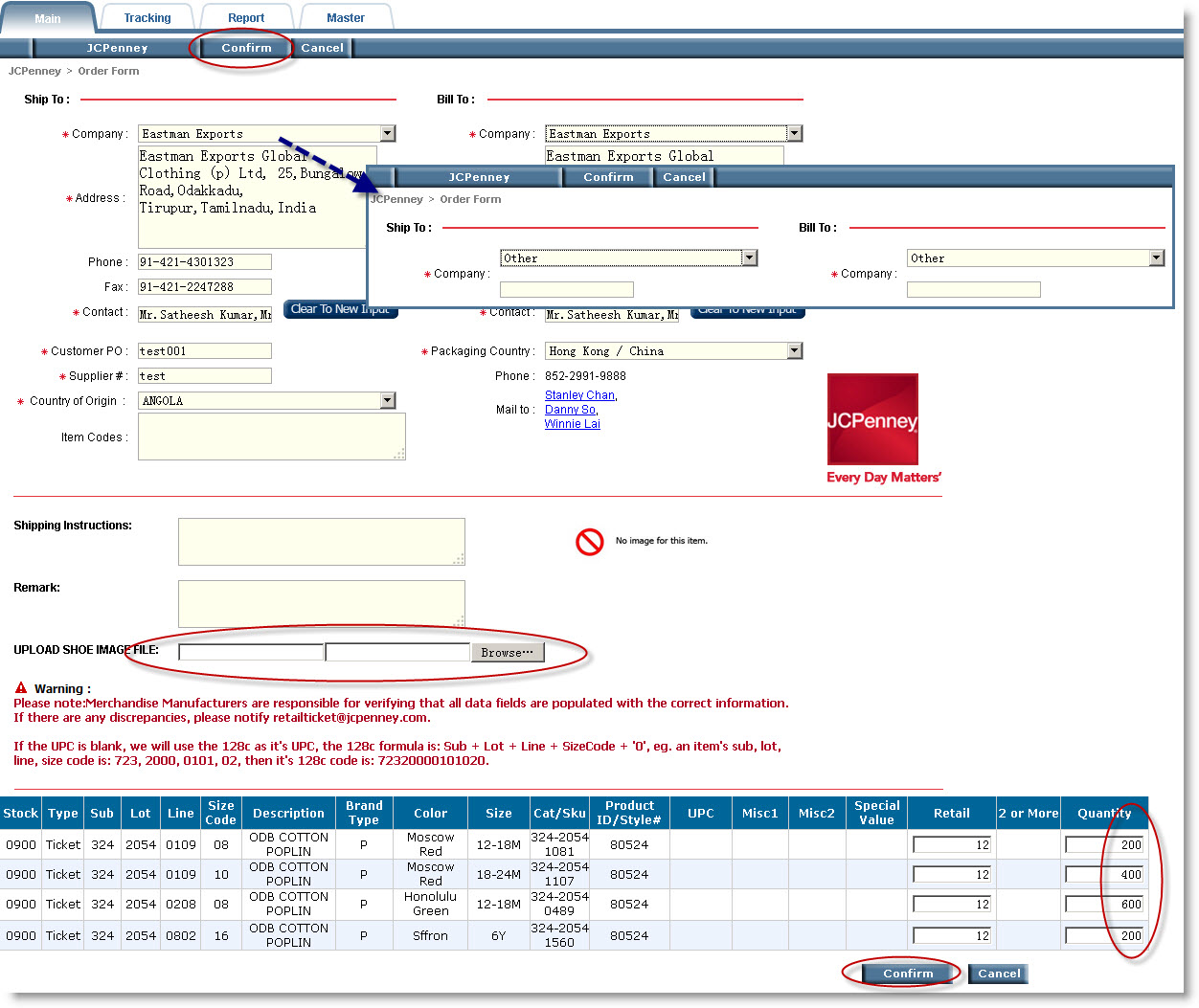Click the Ship To 'Clear To New Input' button
1199x1008 pixels.
(340, 310)
